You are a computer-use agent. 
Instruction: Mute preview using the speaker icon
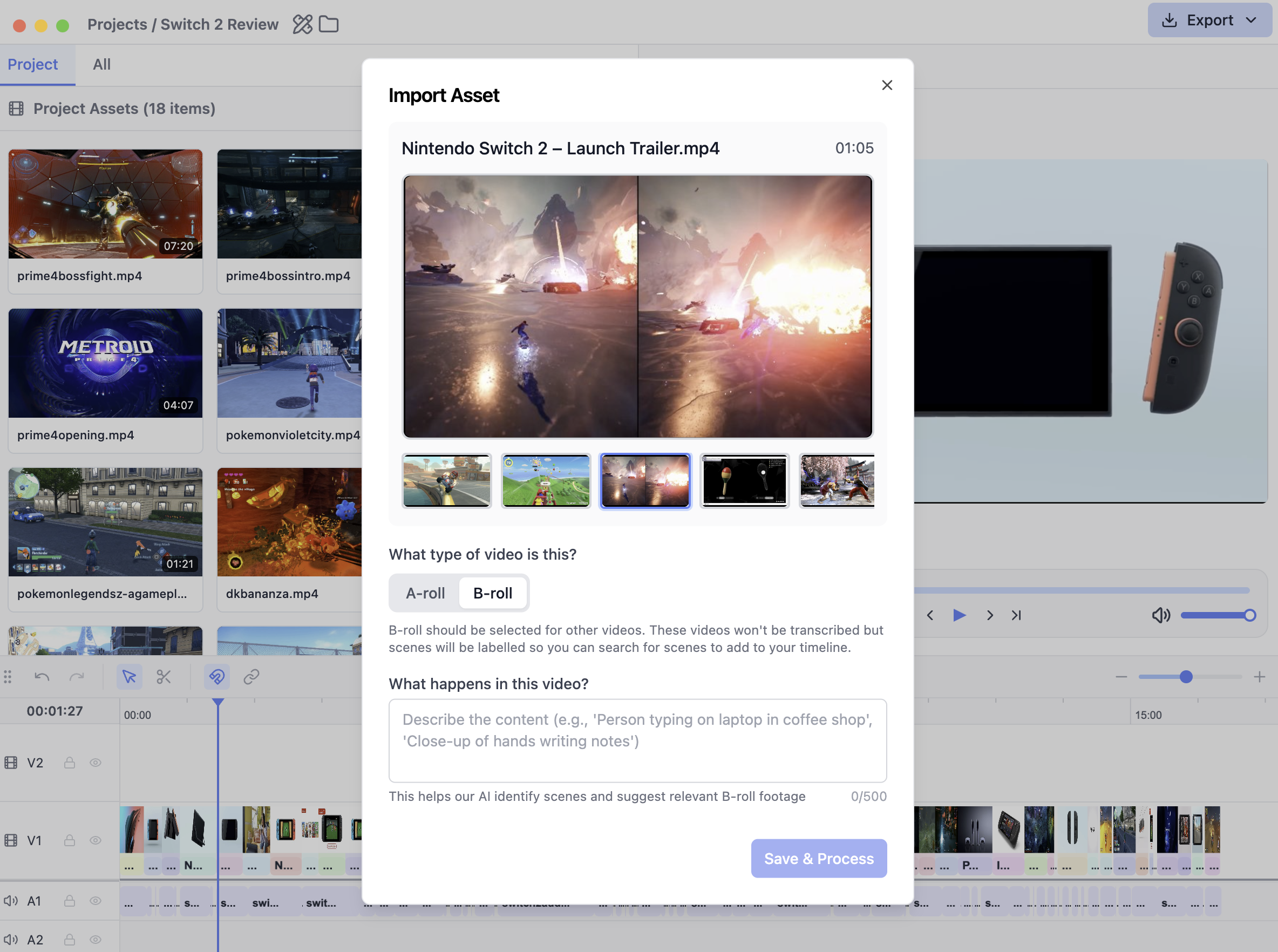(1160, 615)
